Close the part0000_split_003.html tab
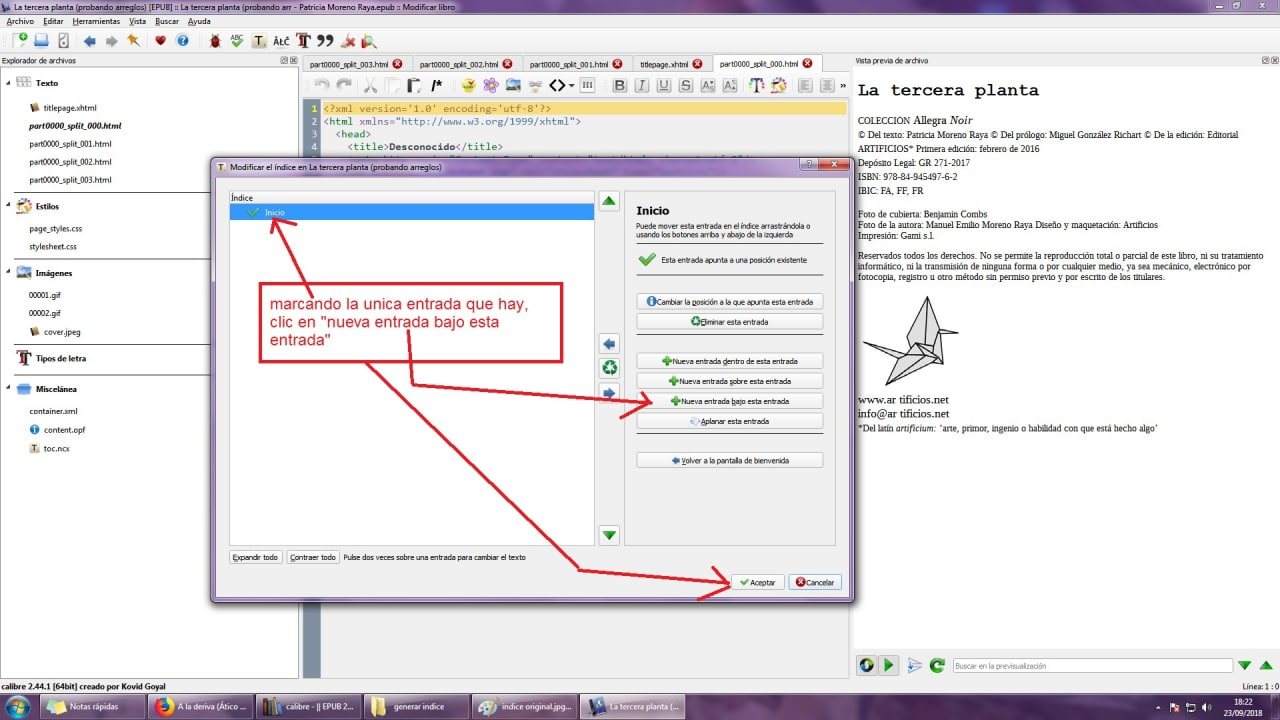 click(x=397, y=64)
